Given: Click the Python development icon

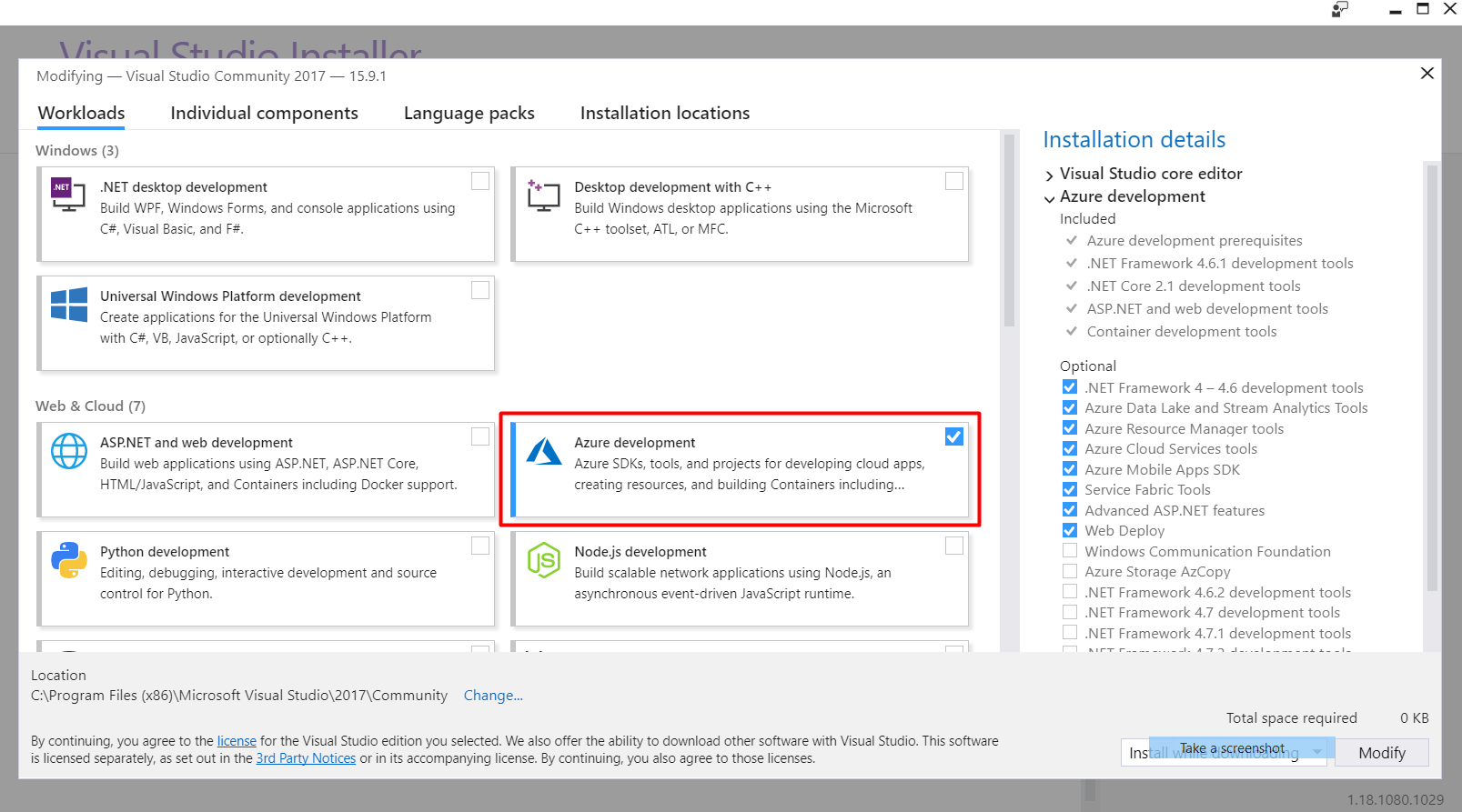Looking at the screenshot, I should (69, 560).
